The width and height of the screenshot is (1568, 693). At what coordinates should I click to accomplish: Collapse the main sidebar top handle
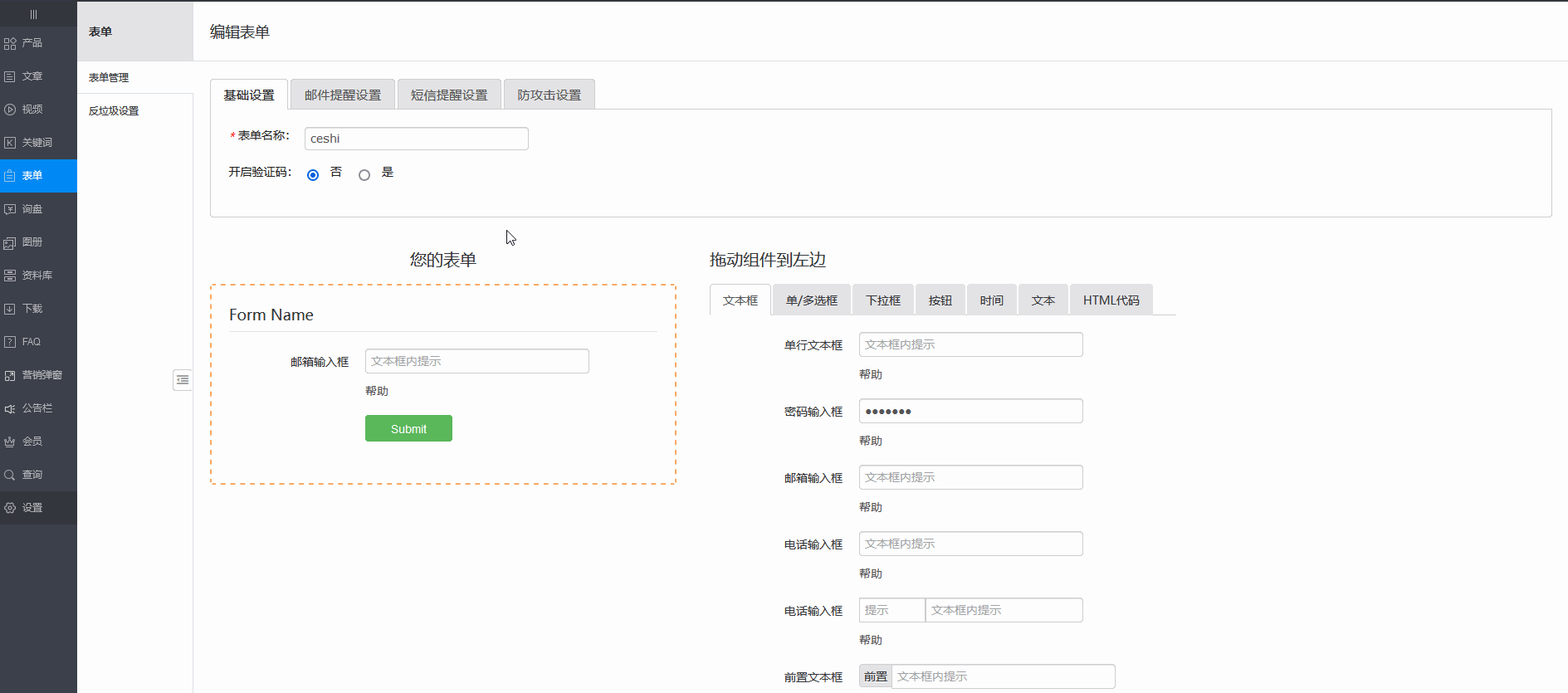click(33, 14)
